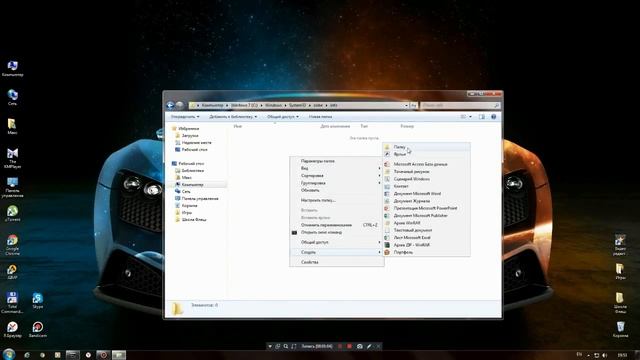Click the taskbar clock
Image resolution: width=640 pixels, height=360 pixels.
(622, 355)
